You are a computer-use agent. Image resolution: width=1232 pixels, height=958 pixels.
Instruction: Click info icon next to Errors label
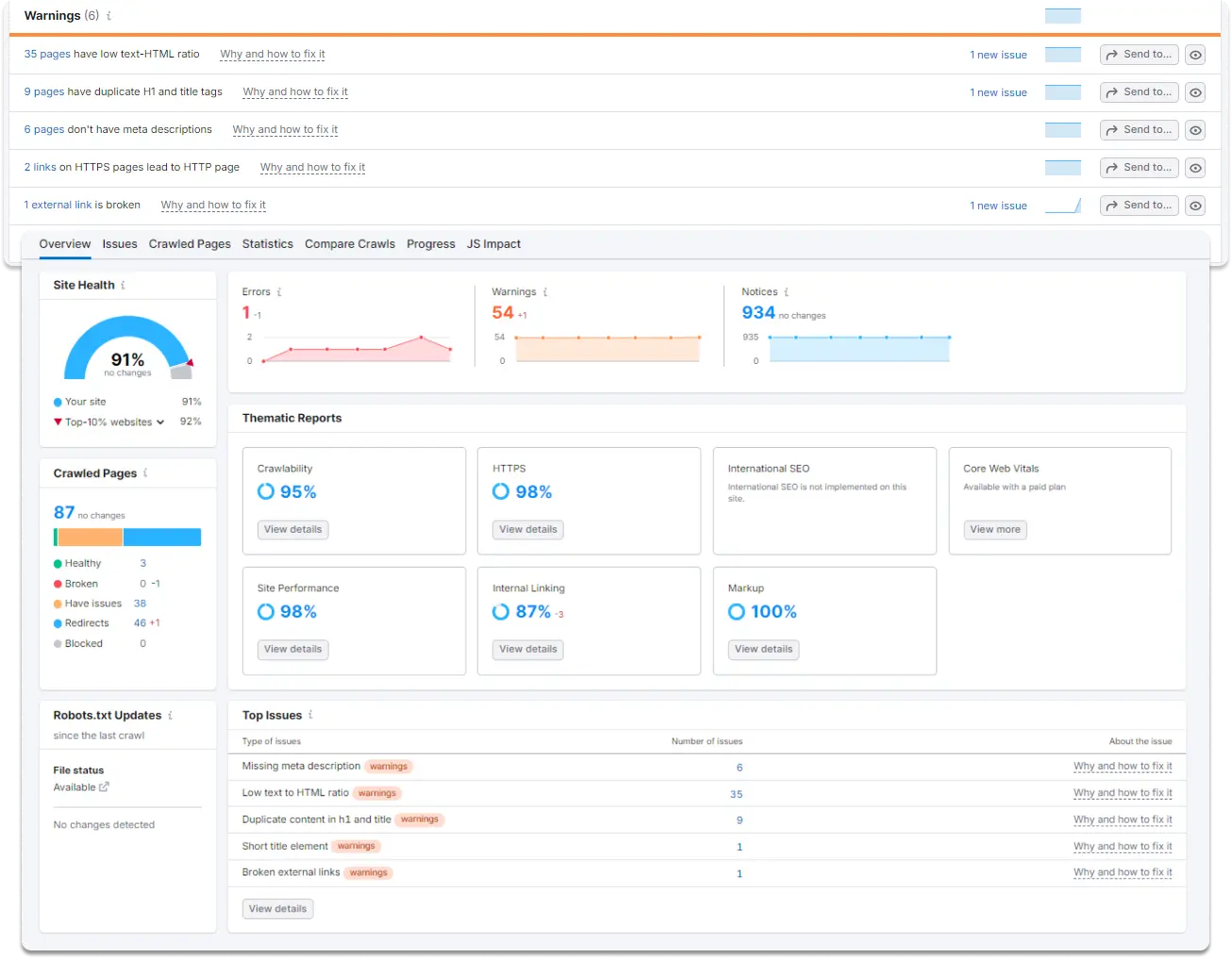pyautogui.click(x=279, y=292)
